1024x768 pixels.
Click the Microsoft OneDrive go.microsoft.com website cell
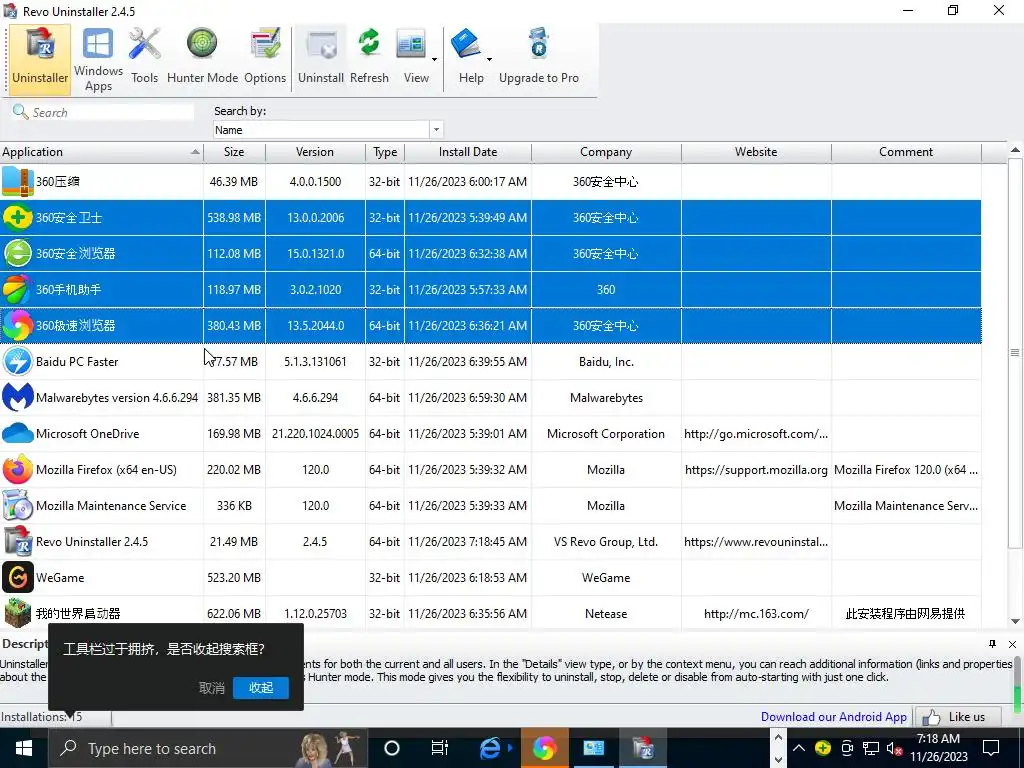click(x=756, y=434)
